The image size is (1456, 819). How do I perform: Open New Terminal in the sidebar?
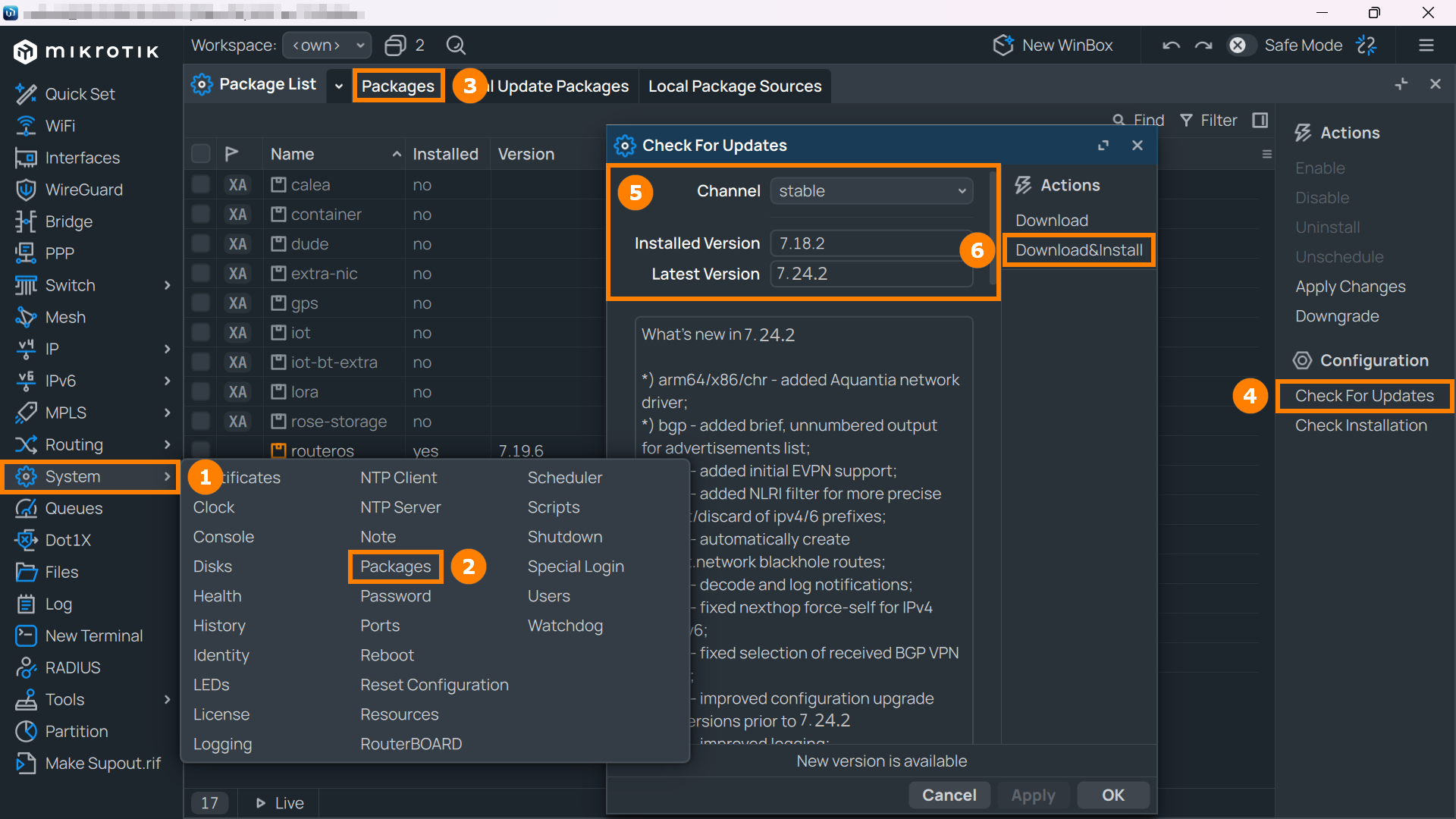[93, 635]
